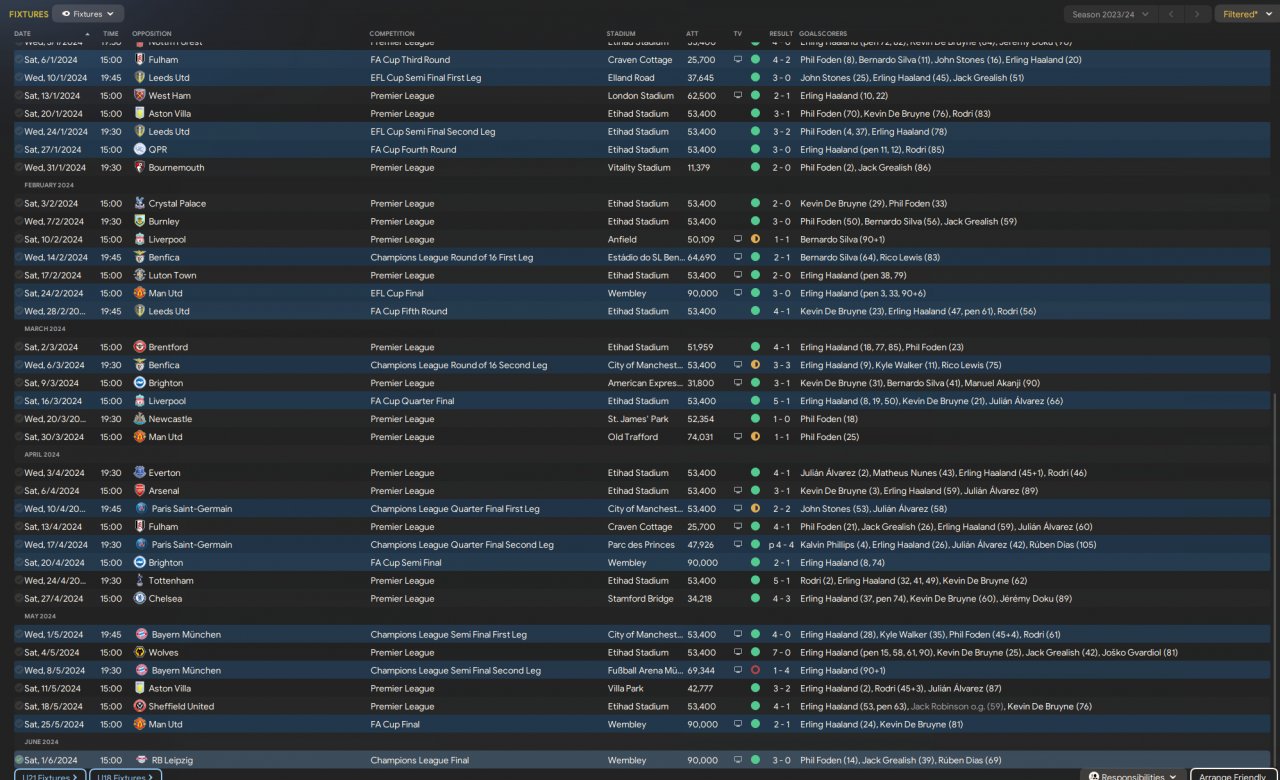Toggle the check mark beside Sat, 17/2/2024
This screenshot has width=1280, height=780.
(18, 276)
